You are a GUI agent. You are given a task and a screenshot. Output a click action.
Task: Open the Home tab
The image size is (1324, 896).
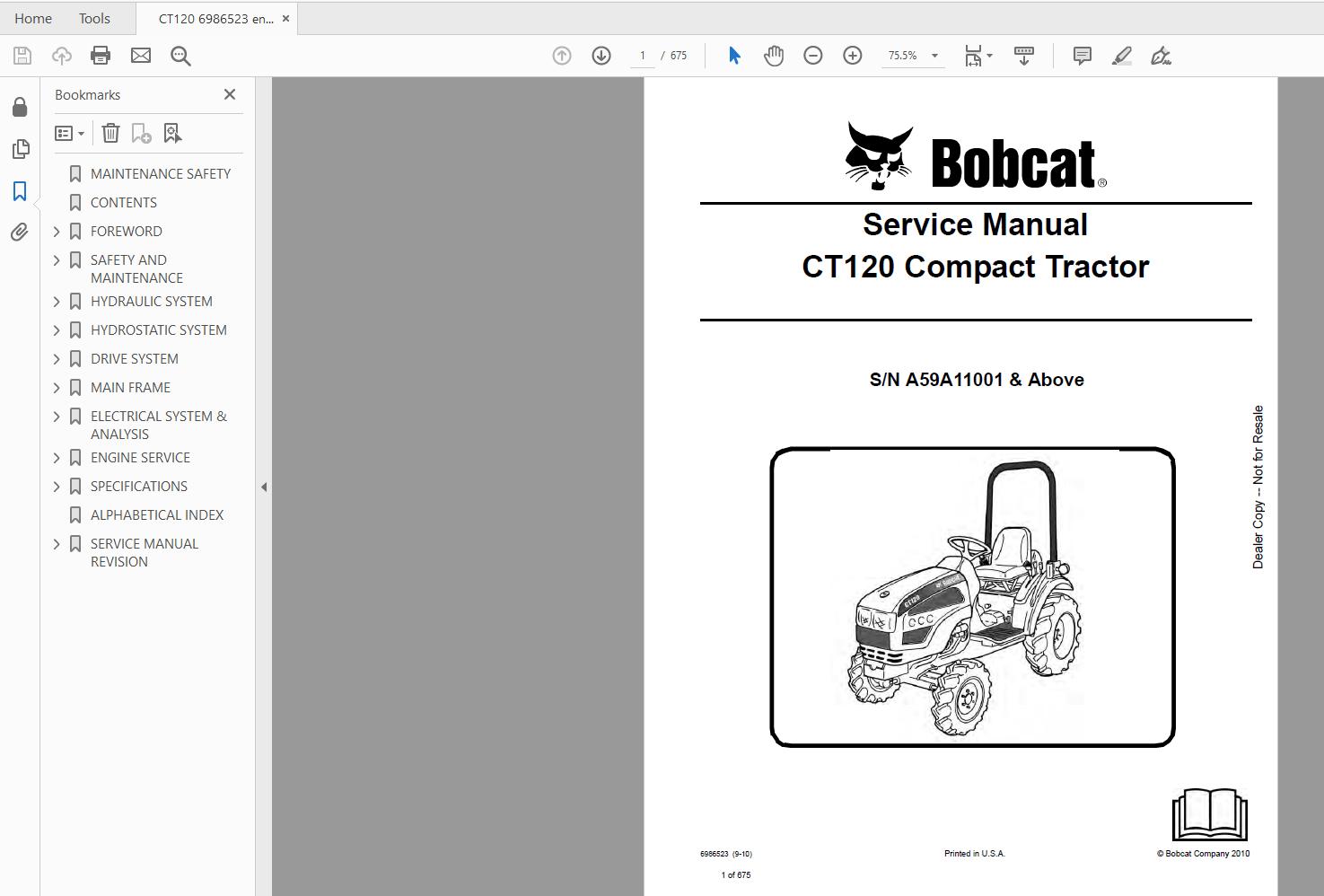coord(33,18)
